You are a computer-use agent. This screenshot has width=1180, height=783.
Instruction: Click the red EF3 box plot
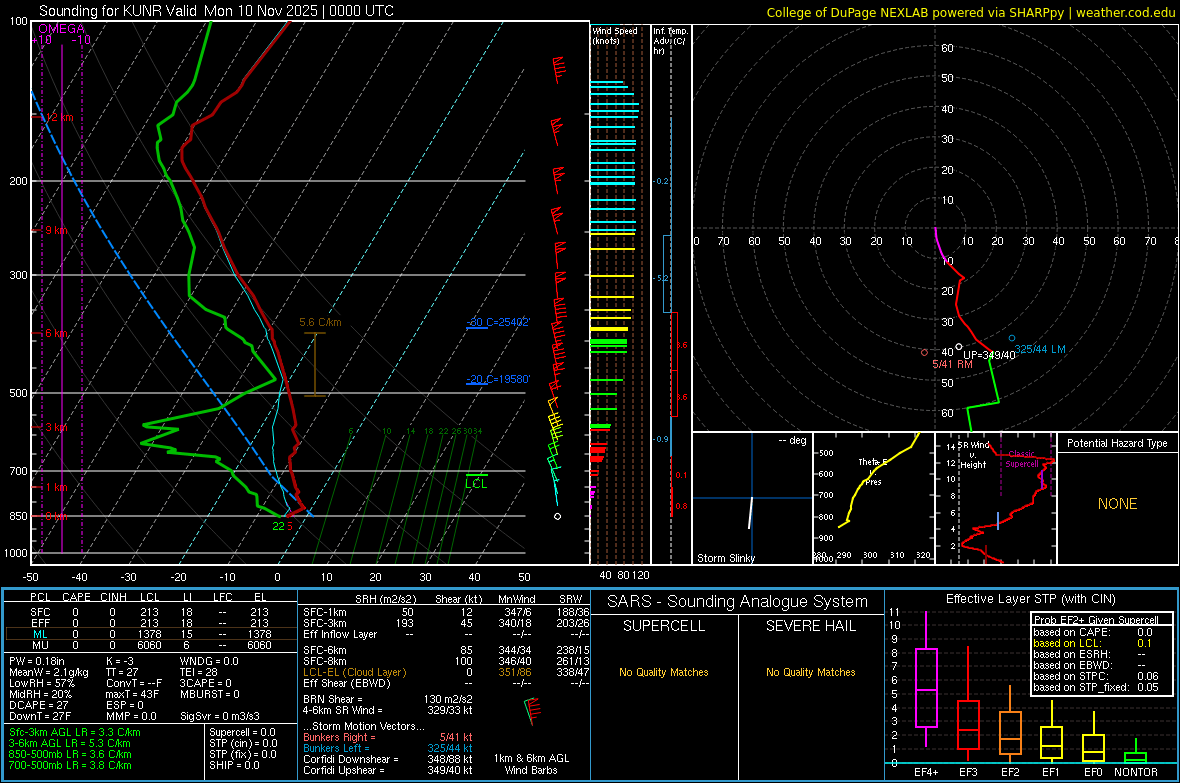(968, 725)
